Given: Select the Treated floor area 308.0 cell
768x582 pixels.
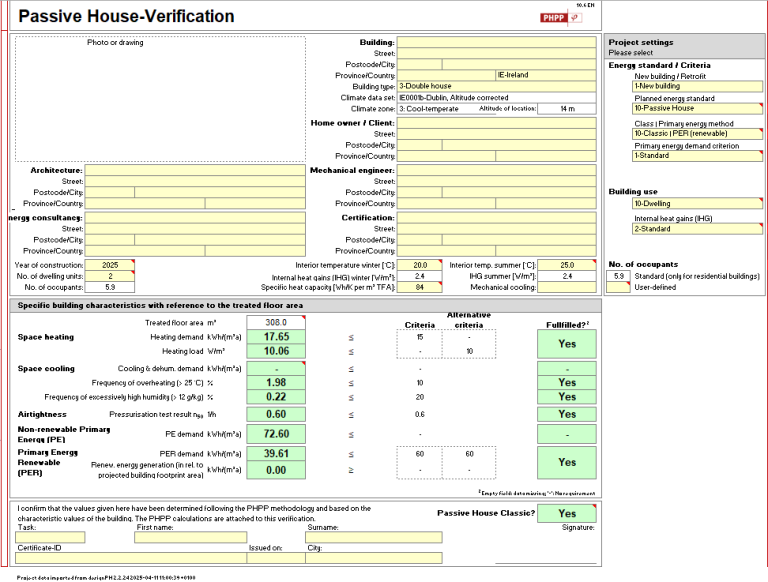Looking at the screenshot, I should click(x=276, y=322).
